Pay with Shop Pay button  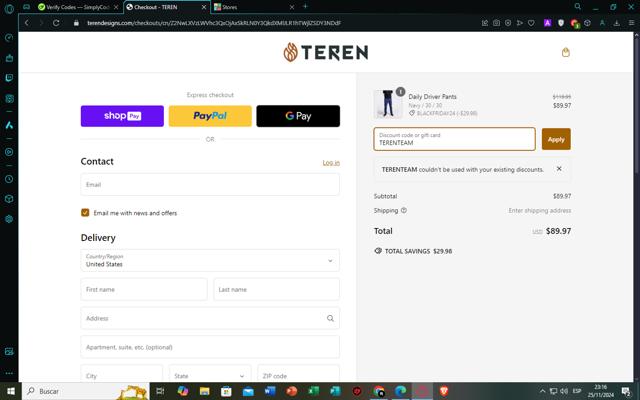pyautogui.click(x=122, y=116)
